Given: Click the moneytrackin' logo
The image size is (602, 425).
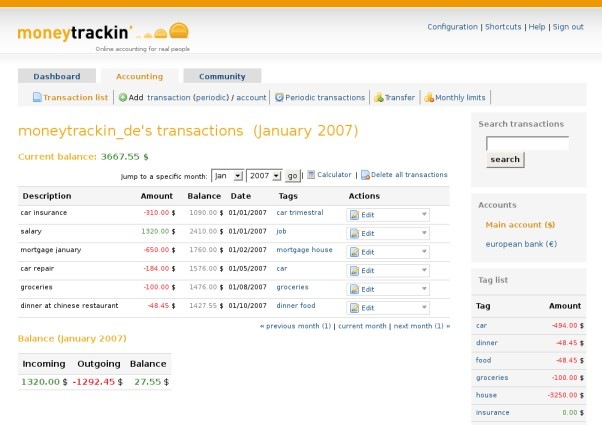Looking at the screenshot, I should [x=103, y=32].
